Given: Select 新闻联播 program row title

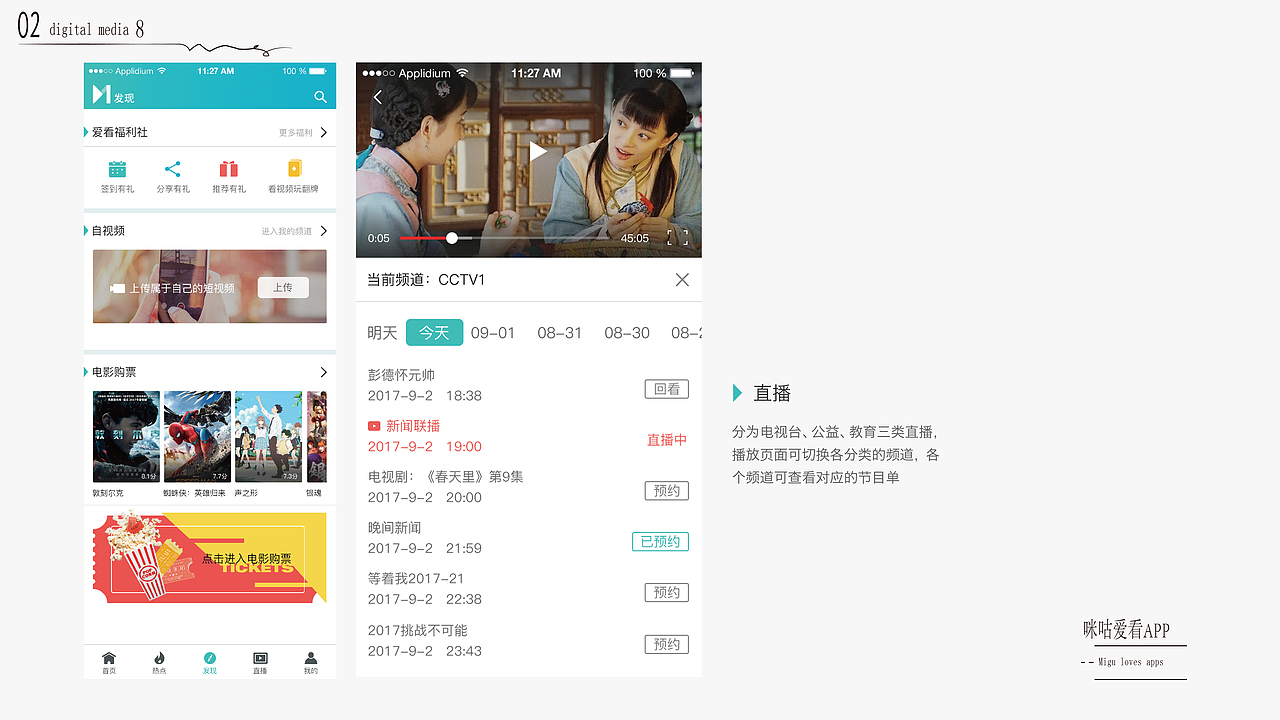Looking at the screenshot, I should point(413,426).
